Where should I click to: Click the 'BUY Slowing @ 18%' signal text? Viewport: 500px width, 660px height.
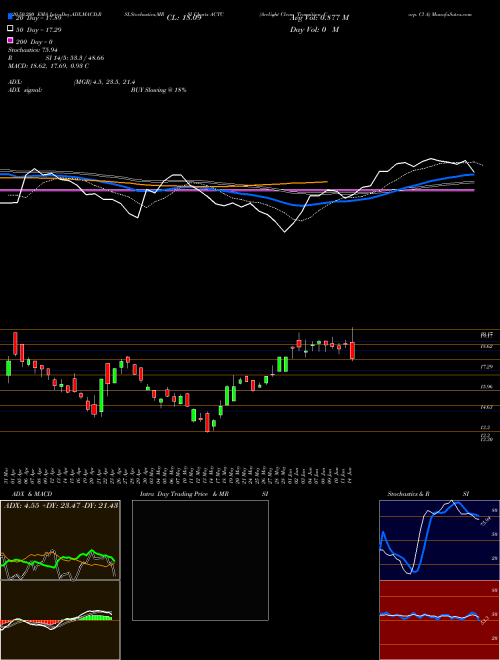click(x=158, y=90)
